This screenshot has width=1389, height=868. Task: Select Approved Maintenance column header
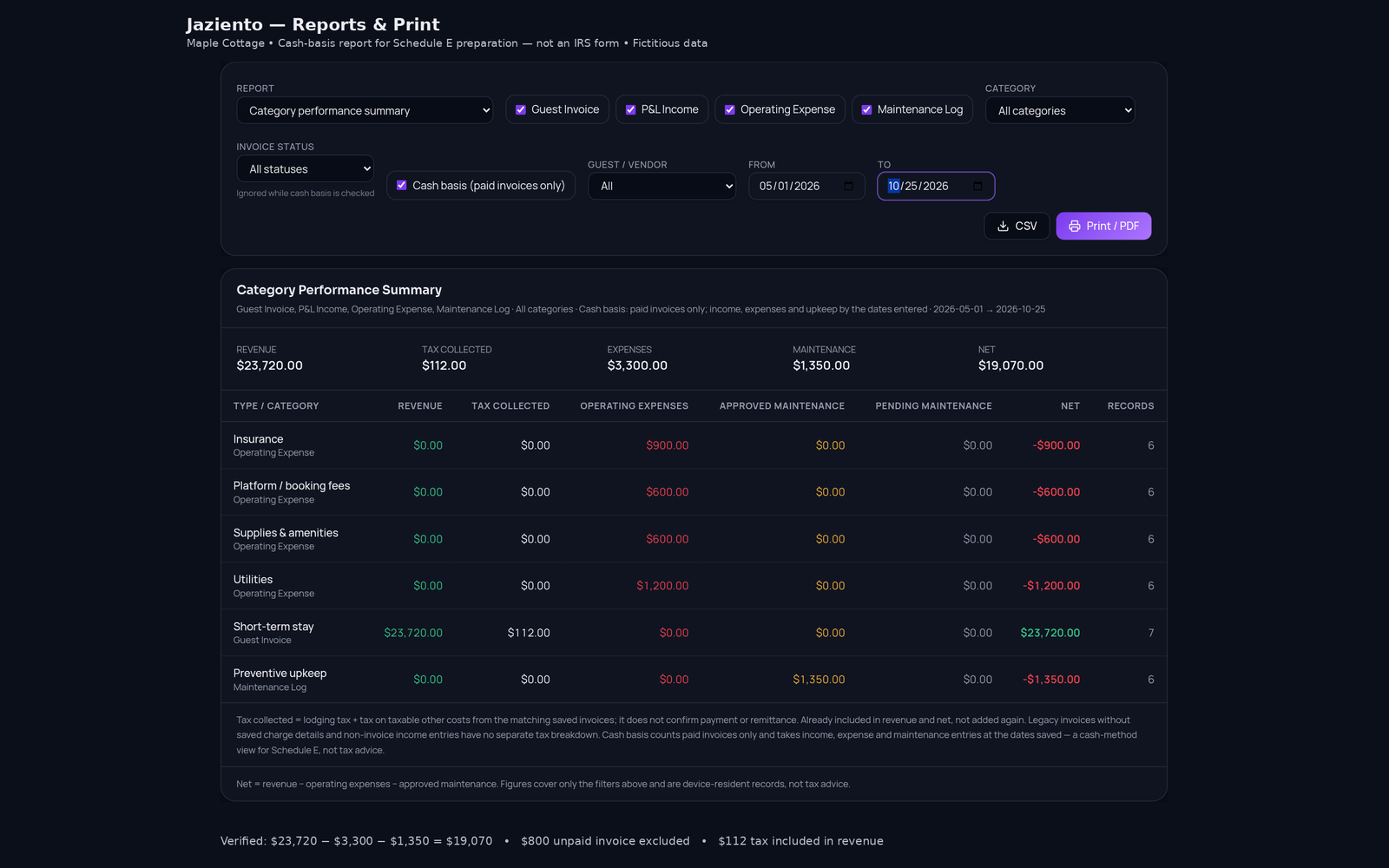tap(782, 406)
